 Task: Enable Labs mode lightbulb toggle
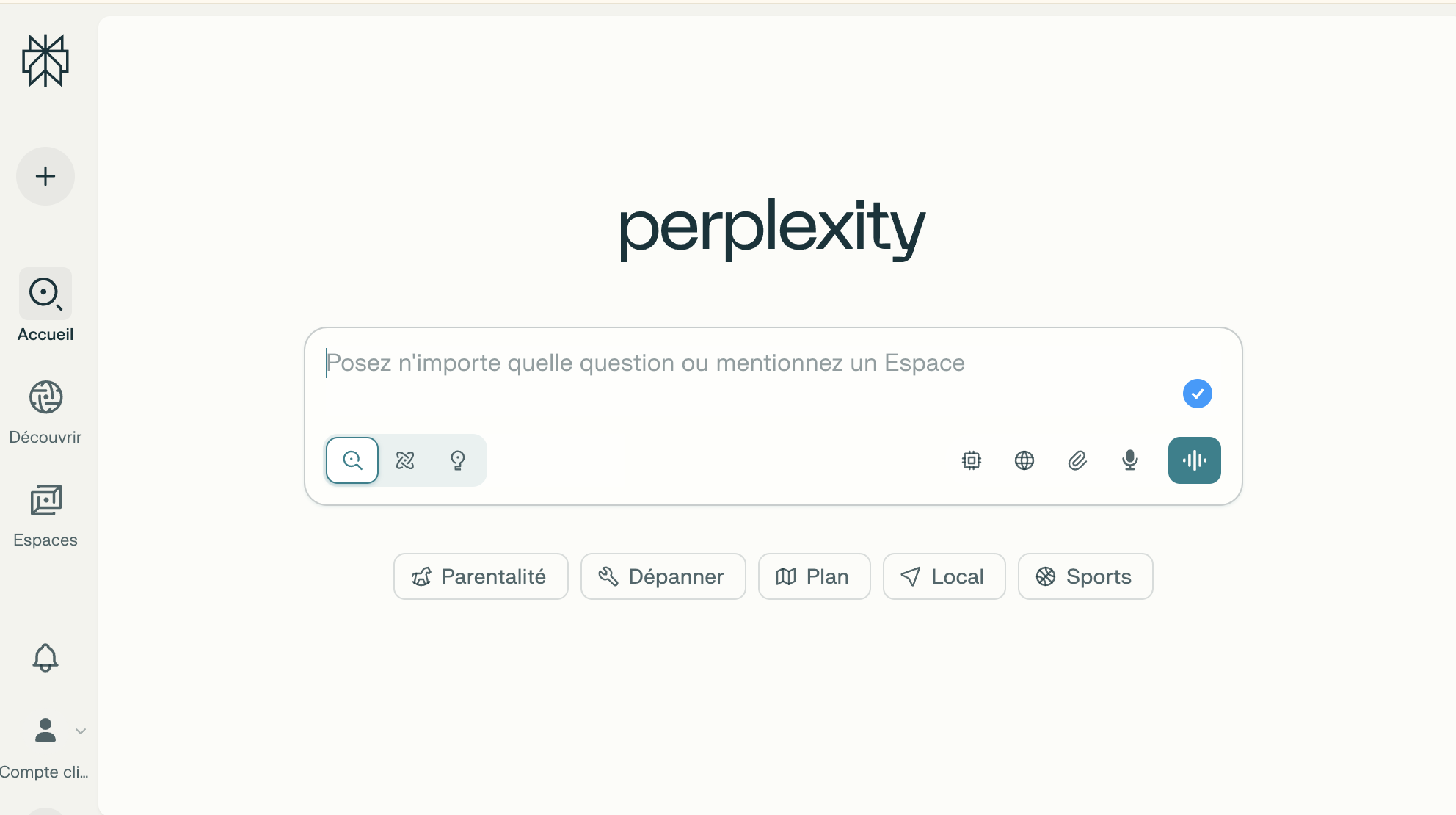point(458,460)
